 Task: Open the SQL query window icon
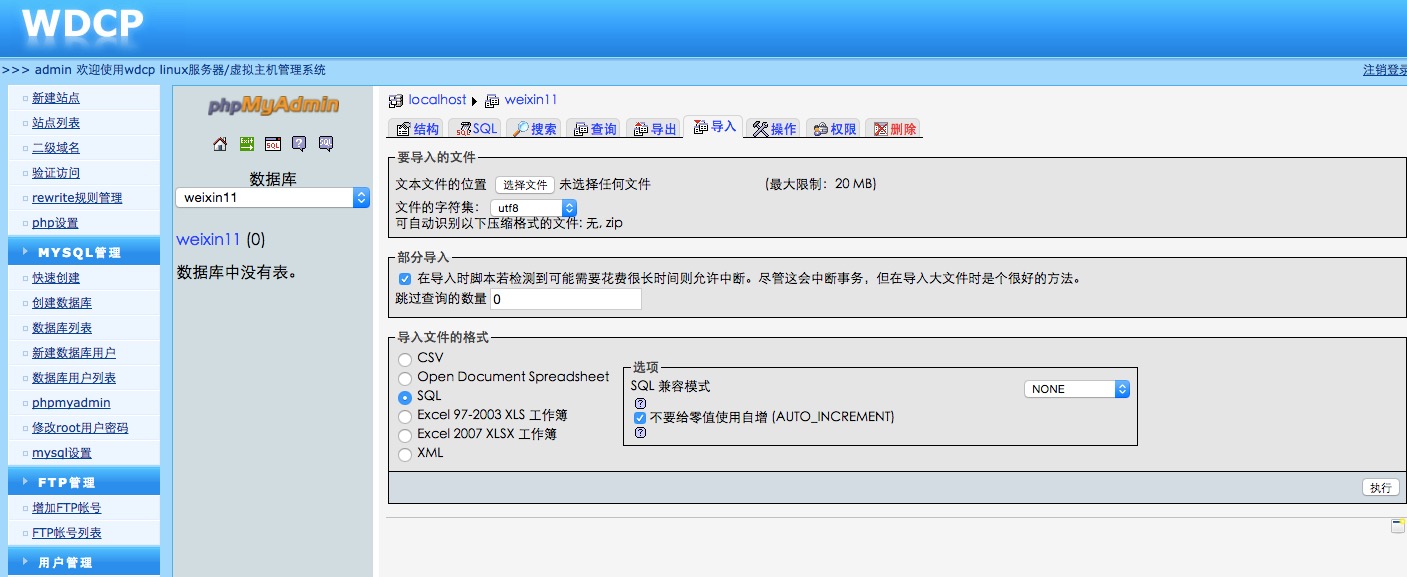pyautogui.click(x=272, y=144)
